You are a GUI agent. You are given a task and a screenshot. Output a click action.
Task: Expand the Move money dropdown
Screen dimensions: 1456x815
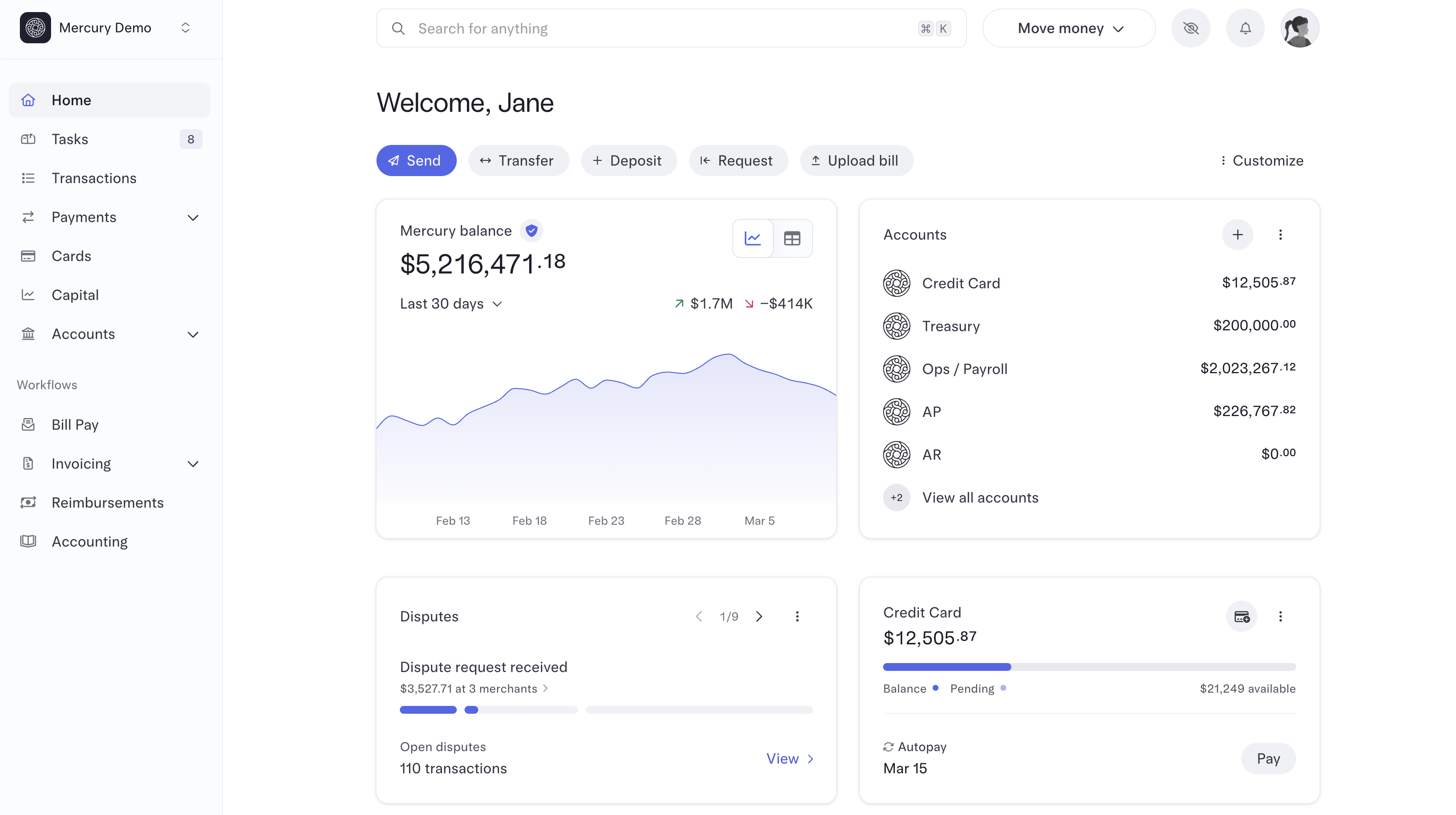pyautogui.click(x=1069, y=28)
